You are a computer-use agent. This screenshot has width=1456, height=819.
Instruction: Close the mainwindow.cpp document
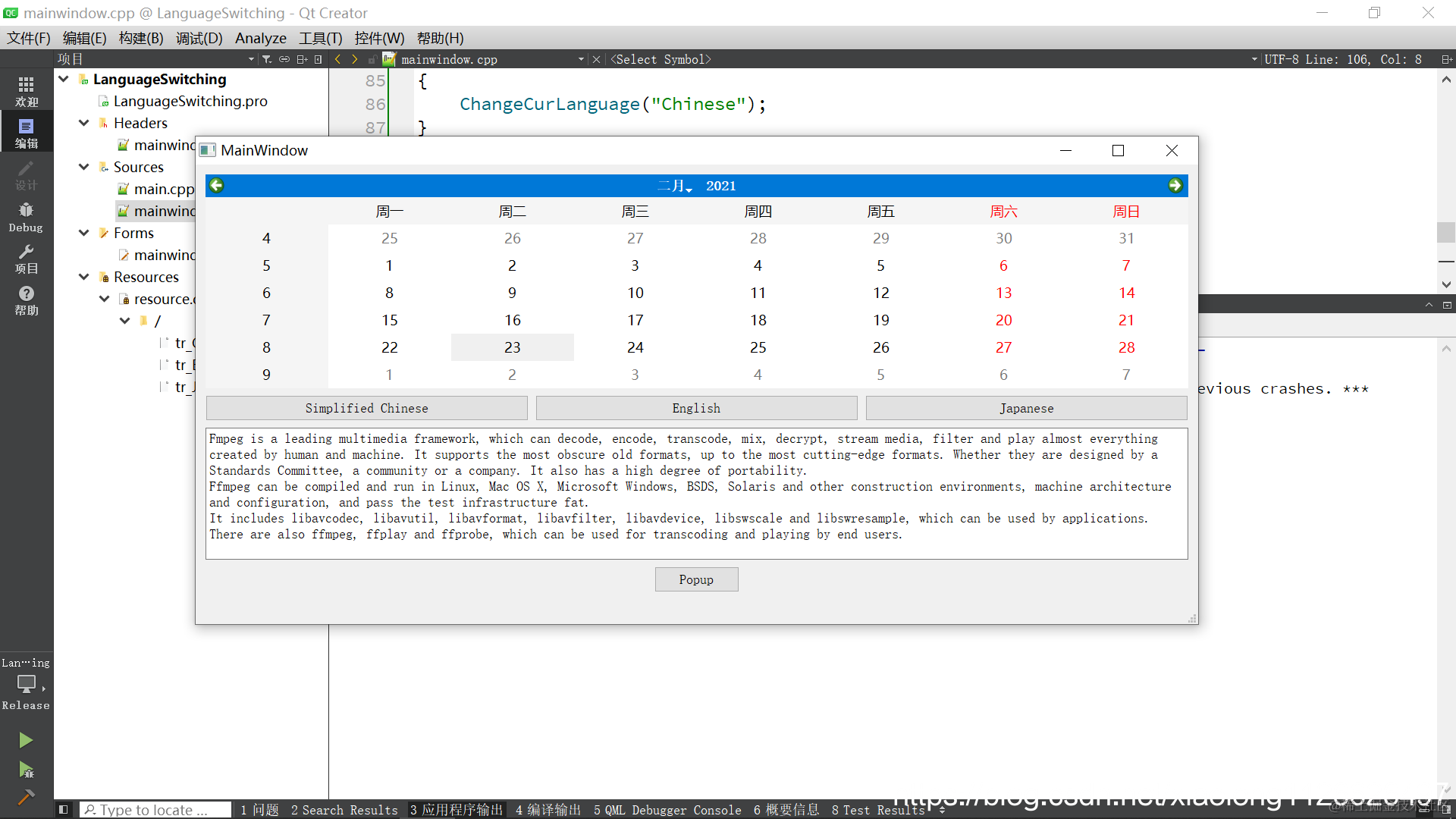coord(596,59)
